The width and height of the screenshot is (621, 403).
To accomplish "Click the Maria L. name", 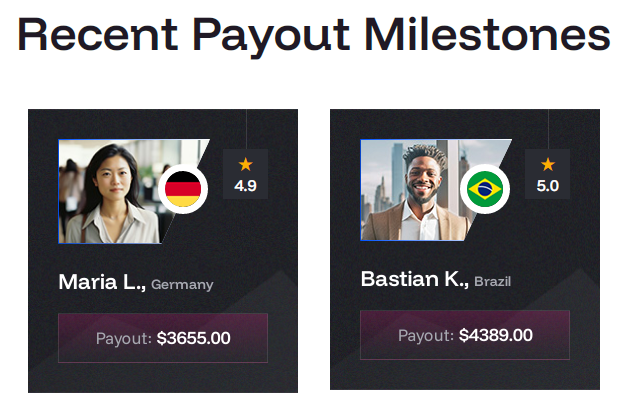I will point(102,282).
